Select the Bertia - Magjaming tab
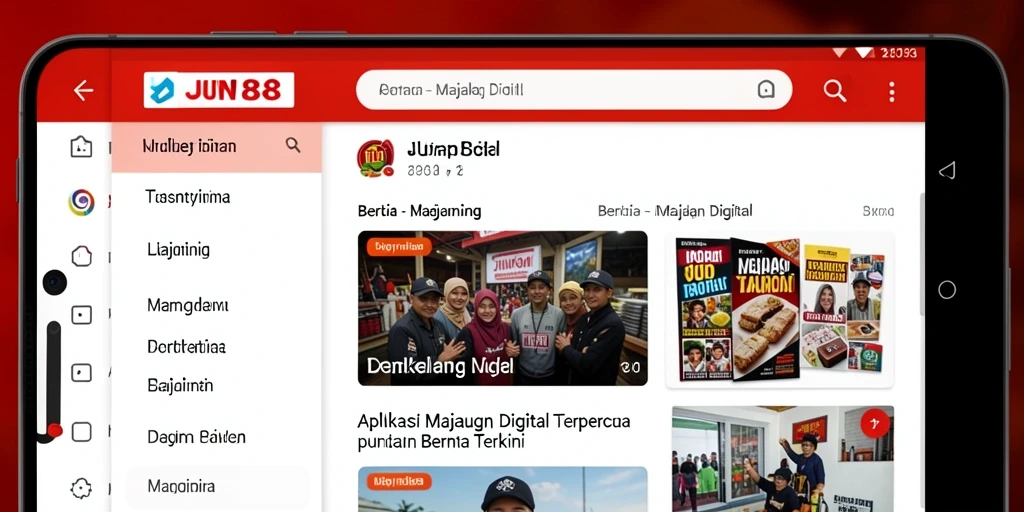The height and width of the screenshot is (512, 1024). click(x=419, y=211)
